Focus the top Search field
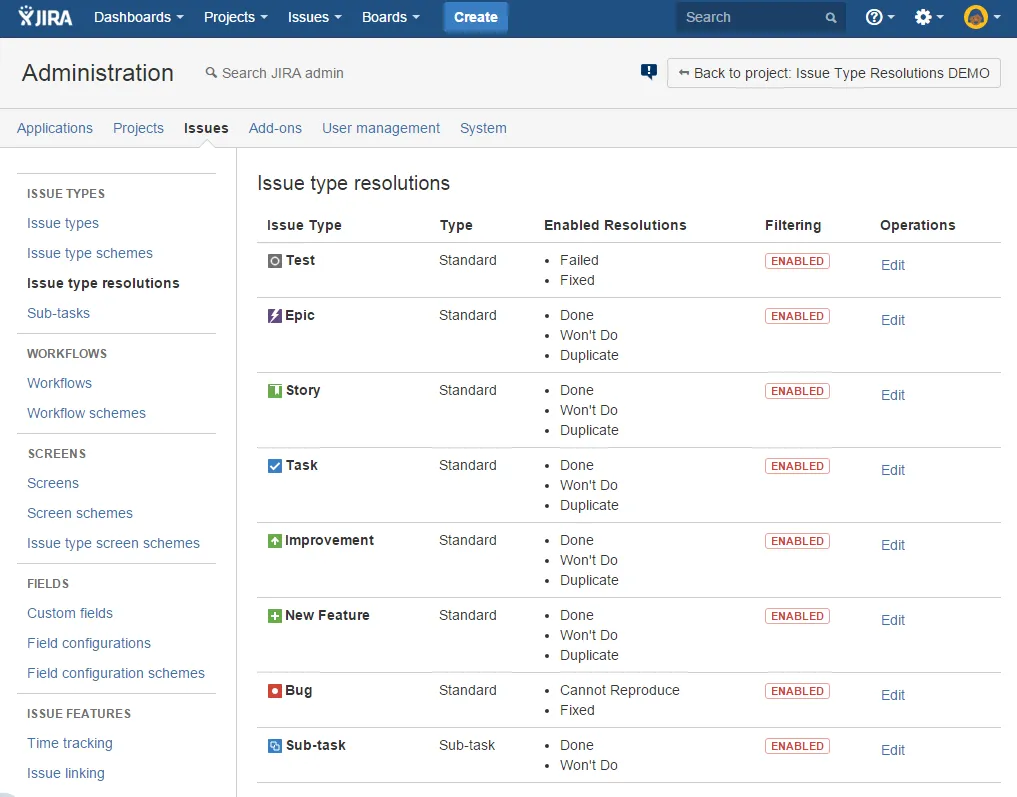This screenshot has width=1017, height=797. [760, 18]
